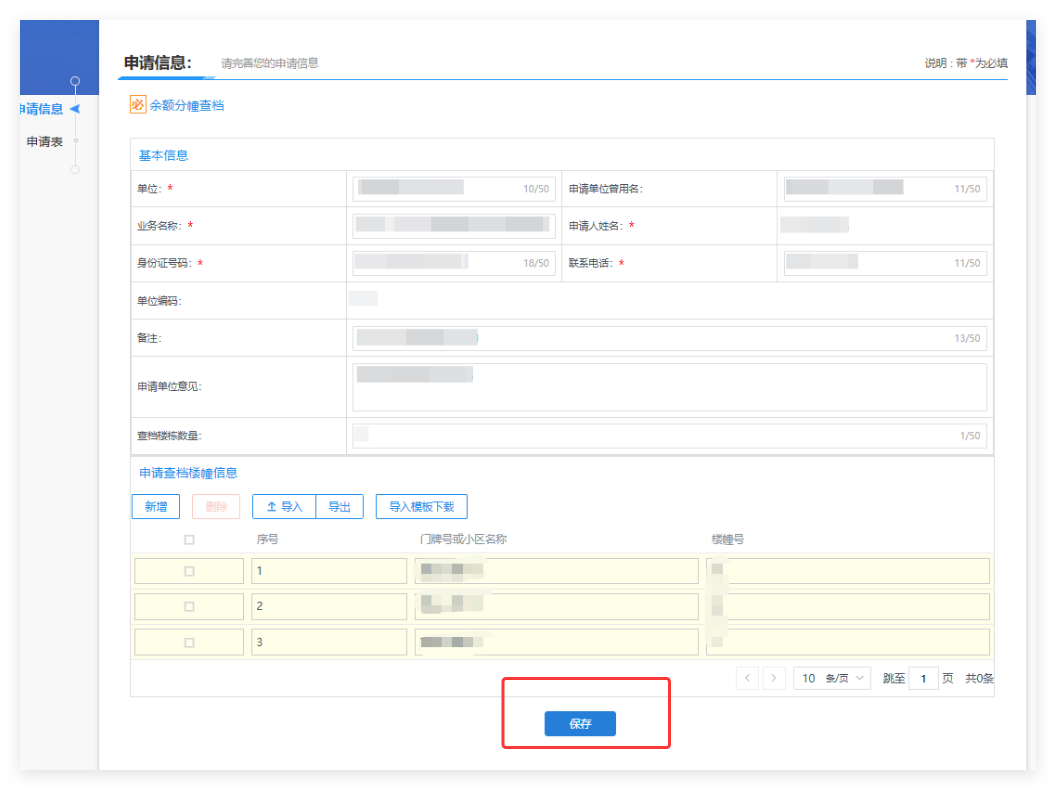1056x790 pixels.
Task: Click the 余额分幢查档 link
Action: click(187, 105)
